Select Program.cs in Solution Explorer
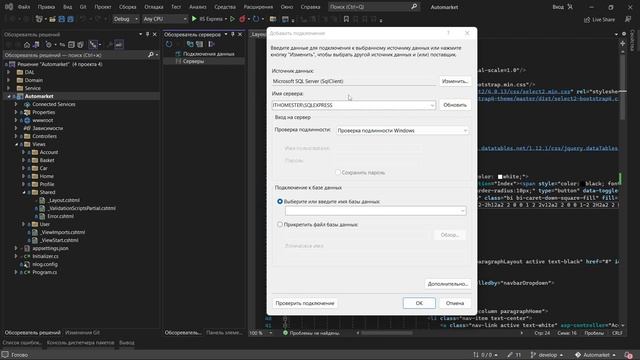 click(x=44, y=272)
